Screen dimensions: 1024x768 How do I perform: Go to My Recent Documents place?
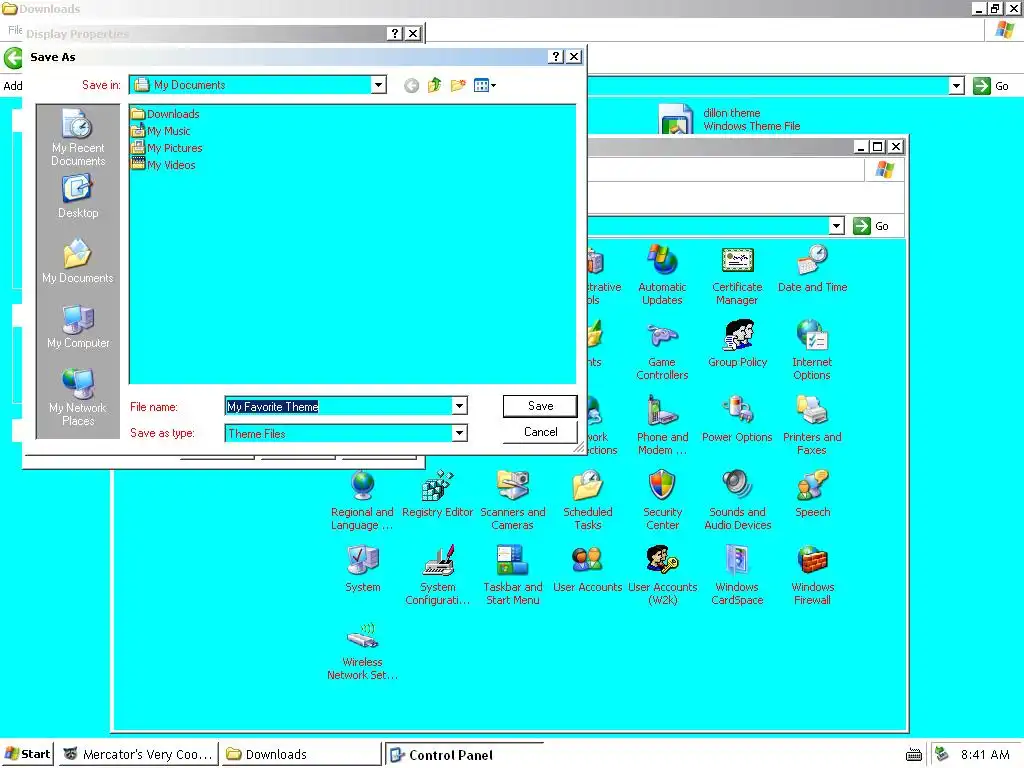point(78,138)
